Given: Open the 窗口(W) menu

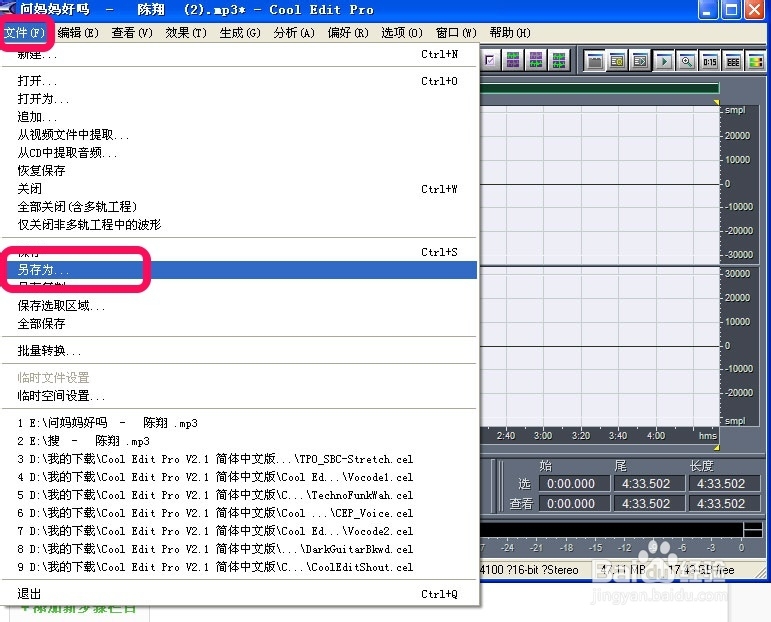Looking at the screenshot, I should pos(456,33).
